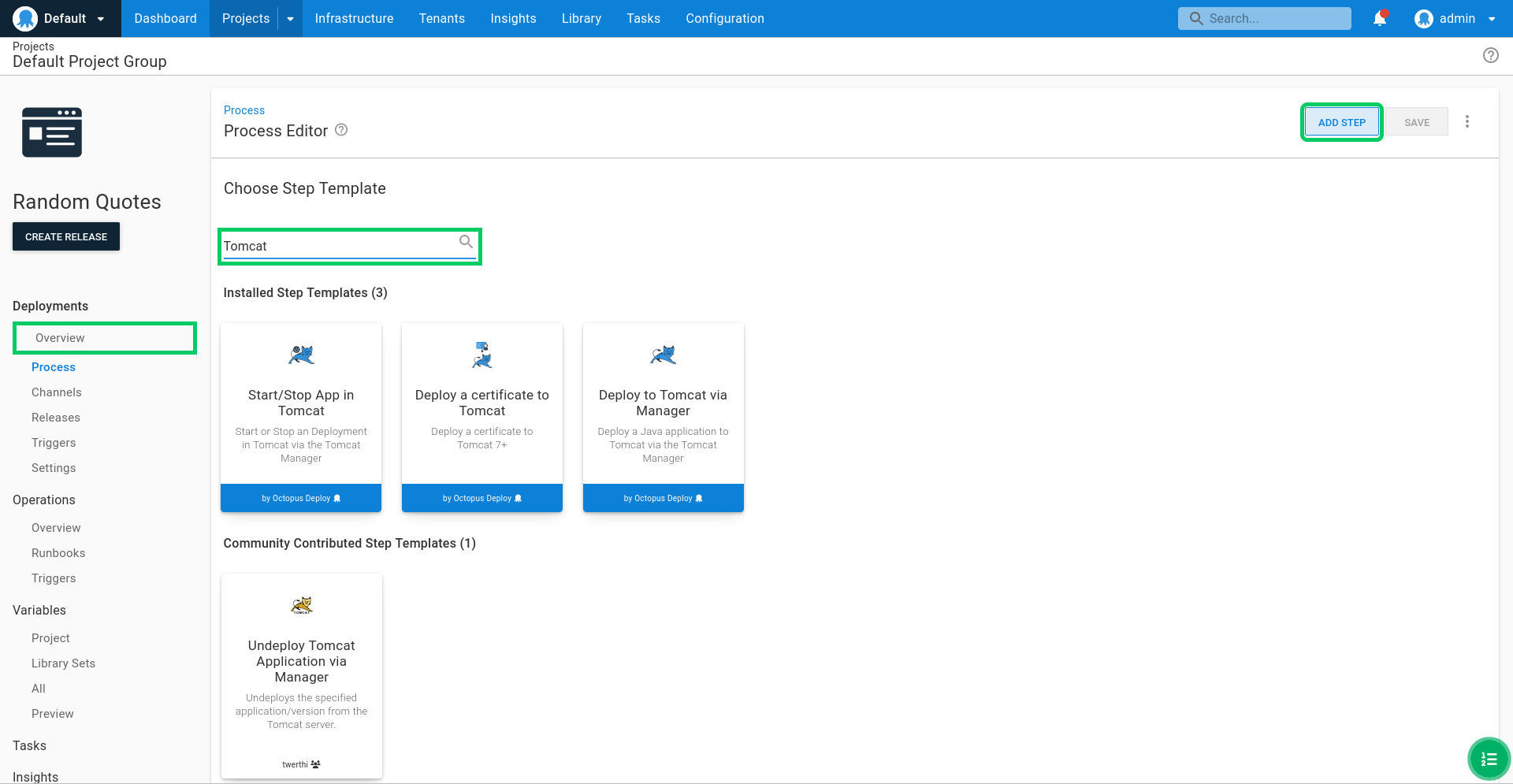
Task: Open Operations Overview in sidebar
Action: click(56, 528)
